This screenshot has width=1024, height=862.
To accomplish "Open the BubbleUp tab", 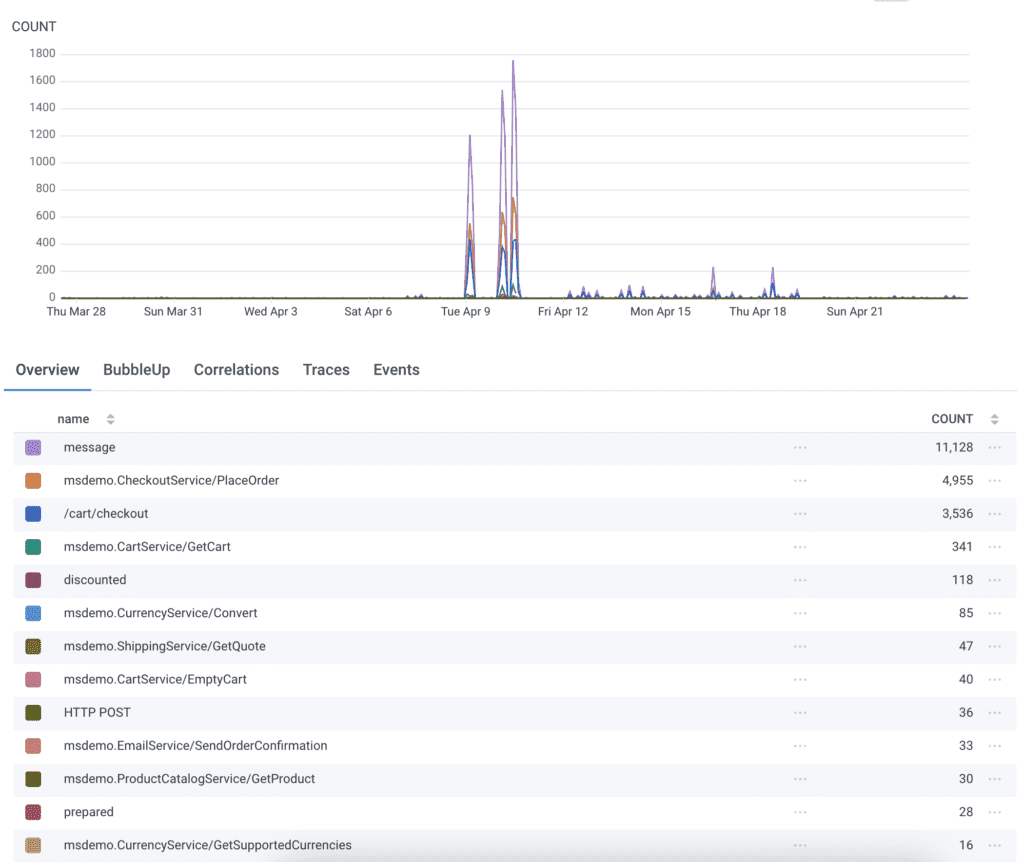I will point(136,370).
